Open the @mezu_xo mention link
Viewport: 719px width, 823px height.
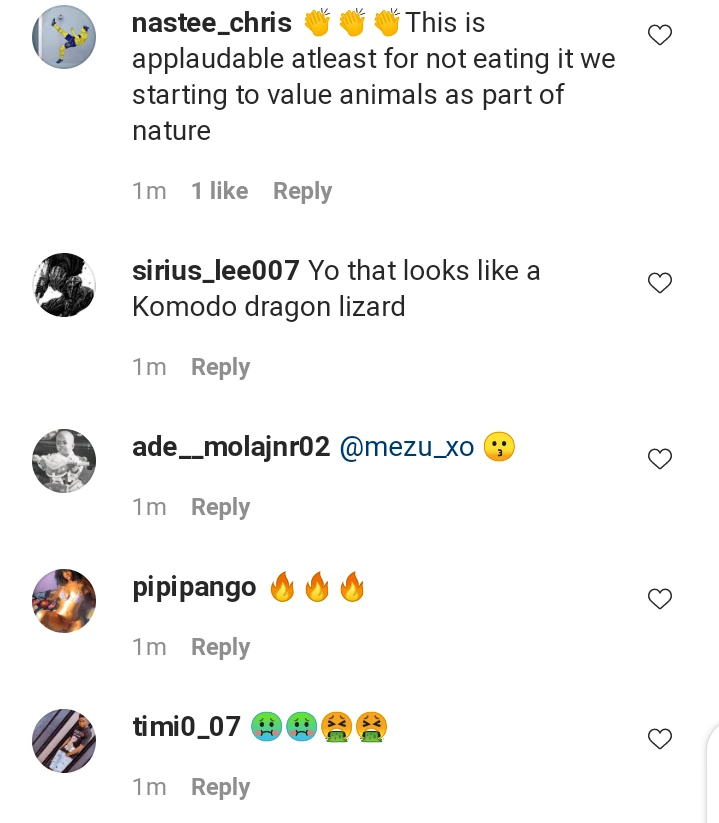pos(407,447)
